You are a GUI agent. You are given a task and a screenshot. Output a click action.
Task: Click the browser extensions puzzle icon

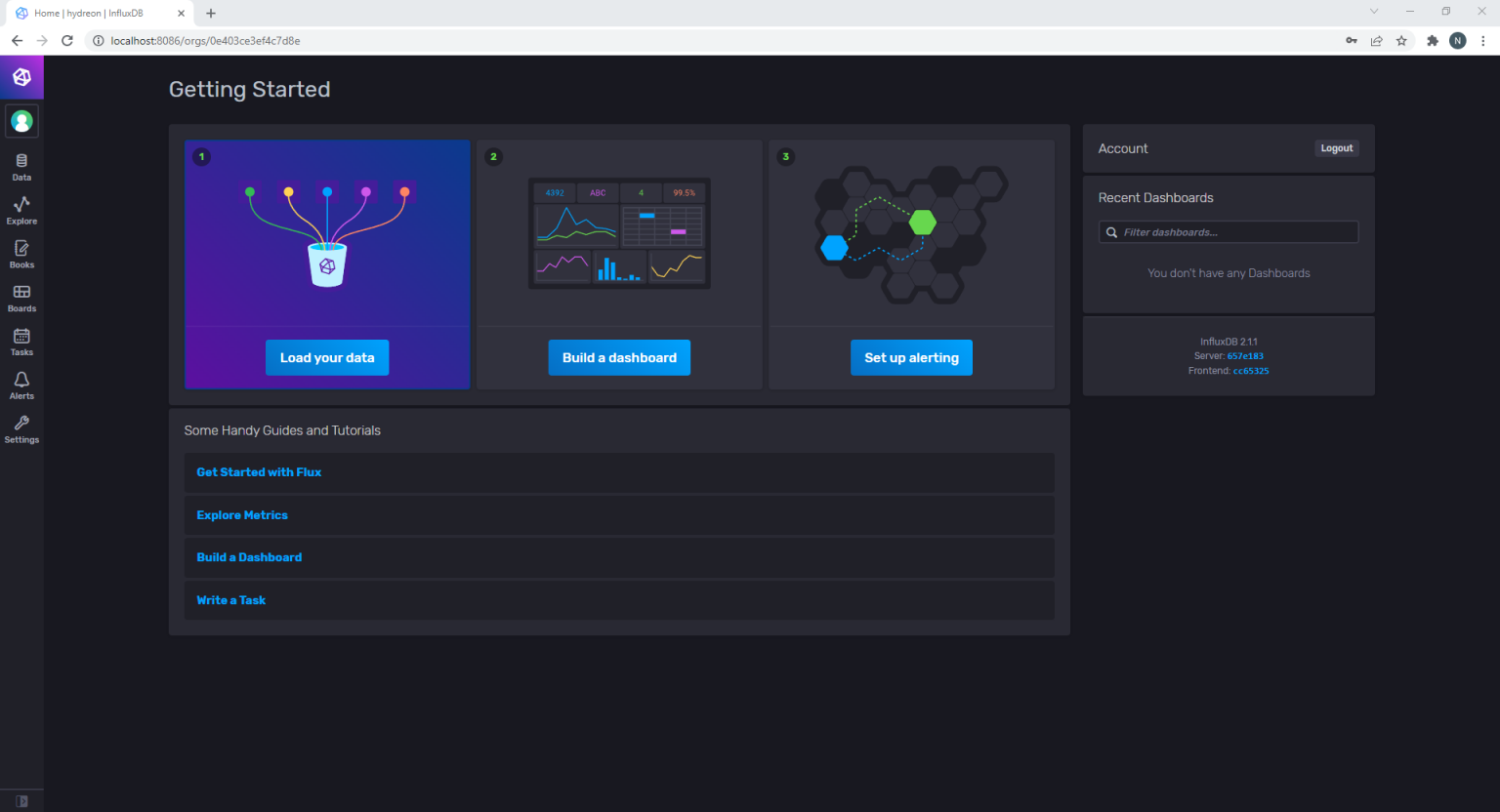click(x=1432, y=40)
